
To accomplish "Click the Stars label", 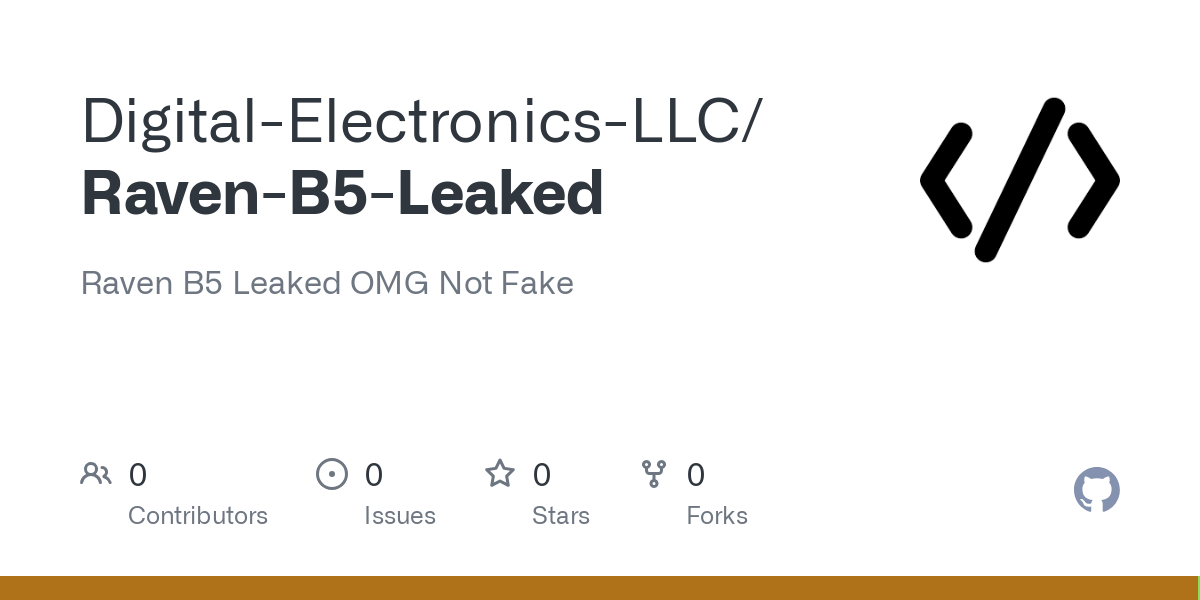I will click(x=561, y=516).
